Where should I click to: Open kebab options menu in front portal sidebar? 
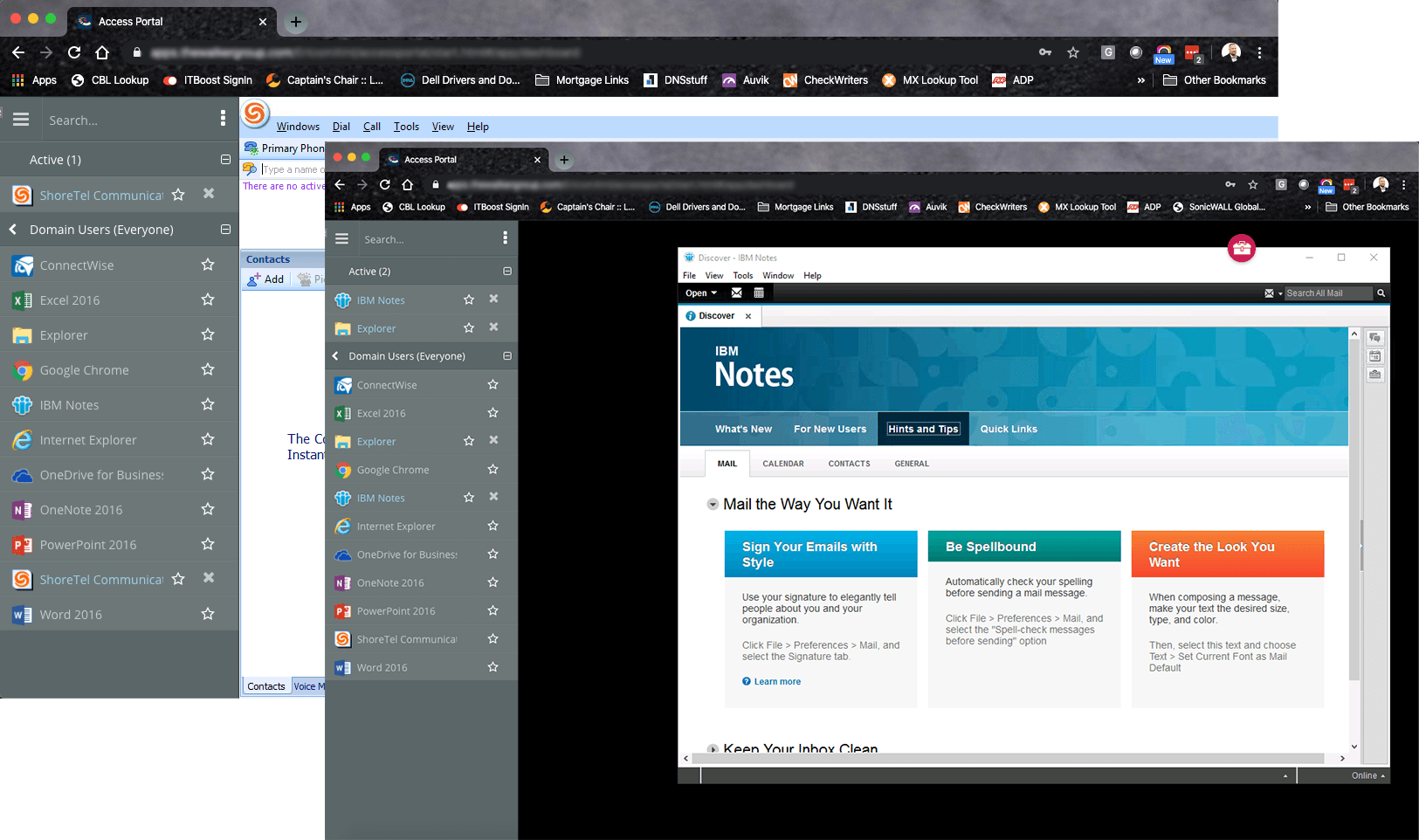[505, 238]
